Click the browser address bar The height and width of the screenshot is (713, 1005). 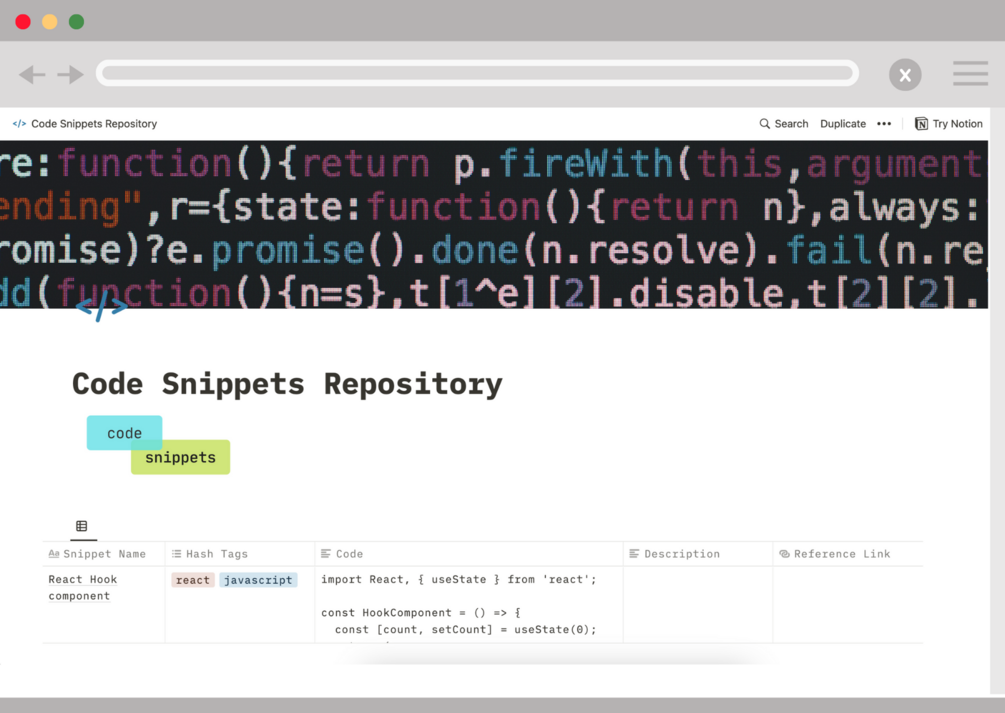[478, 73]
